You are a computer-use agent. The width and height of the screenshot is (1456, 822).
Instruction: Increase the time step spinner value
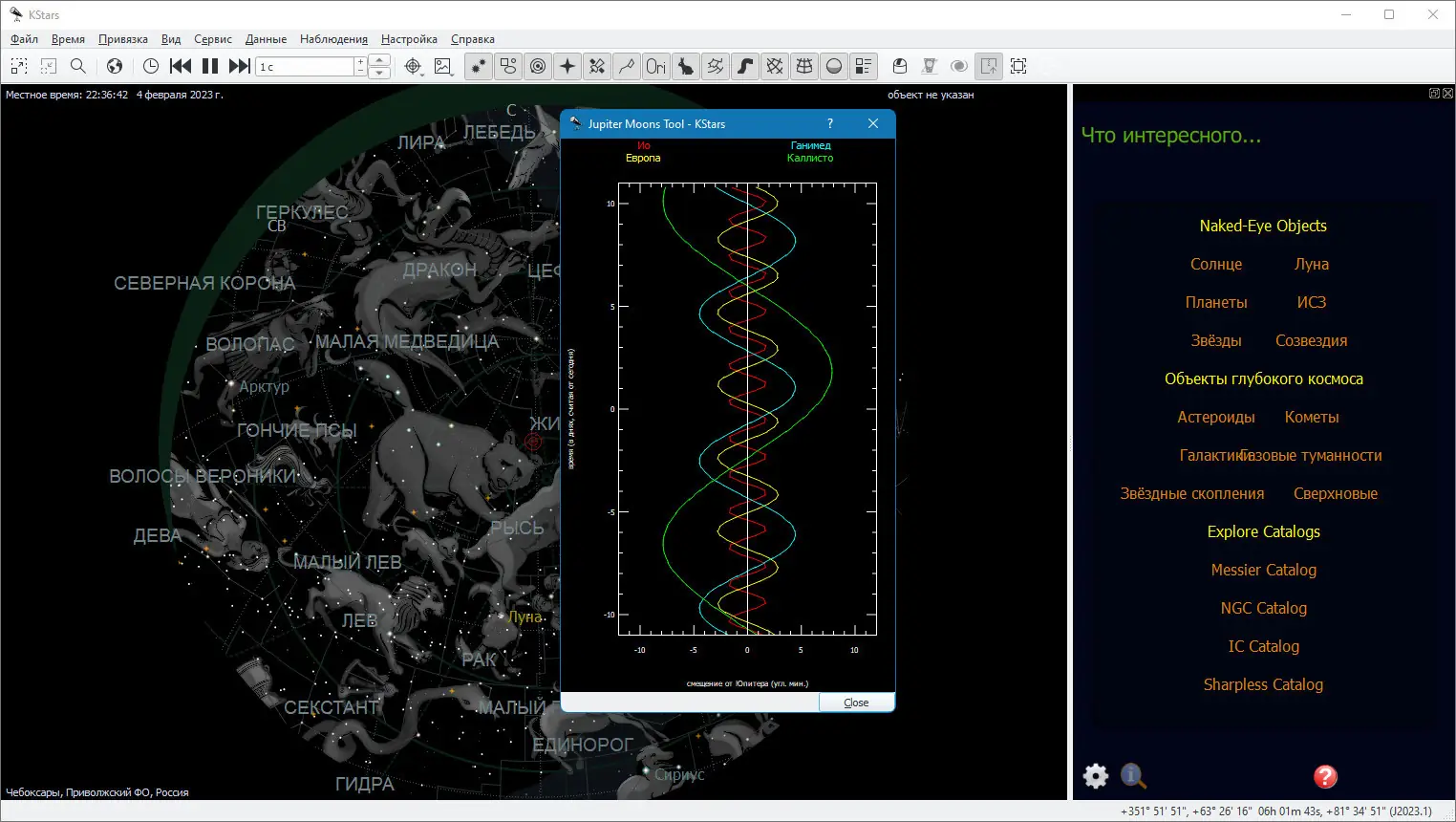click(x=360, y=61)
